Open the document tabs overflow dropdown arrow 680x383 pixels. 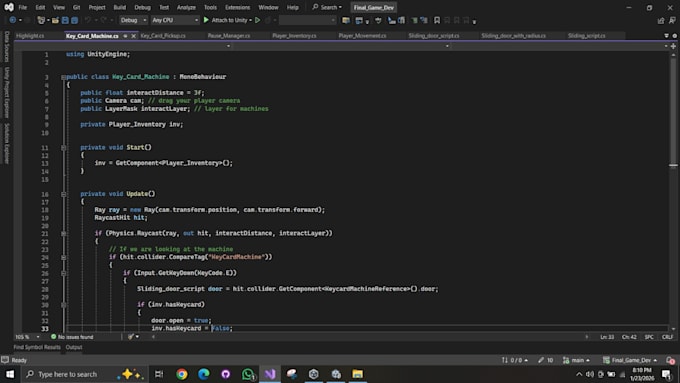coord(667,36)
